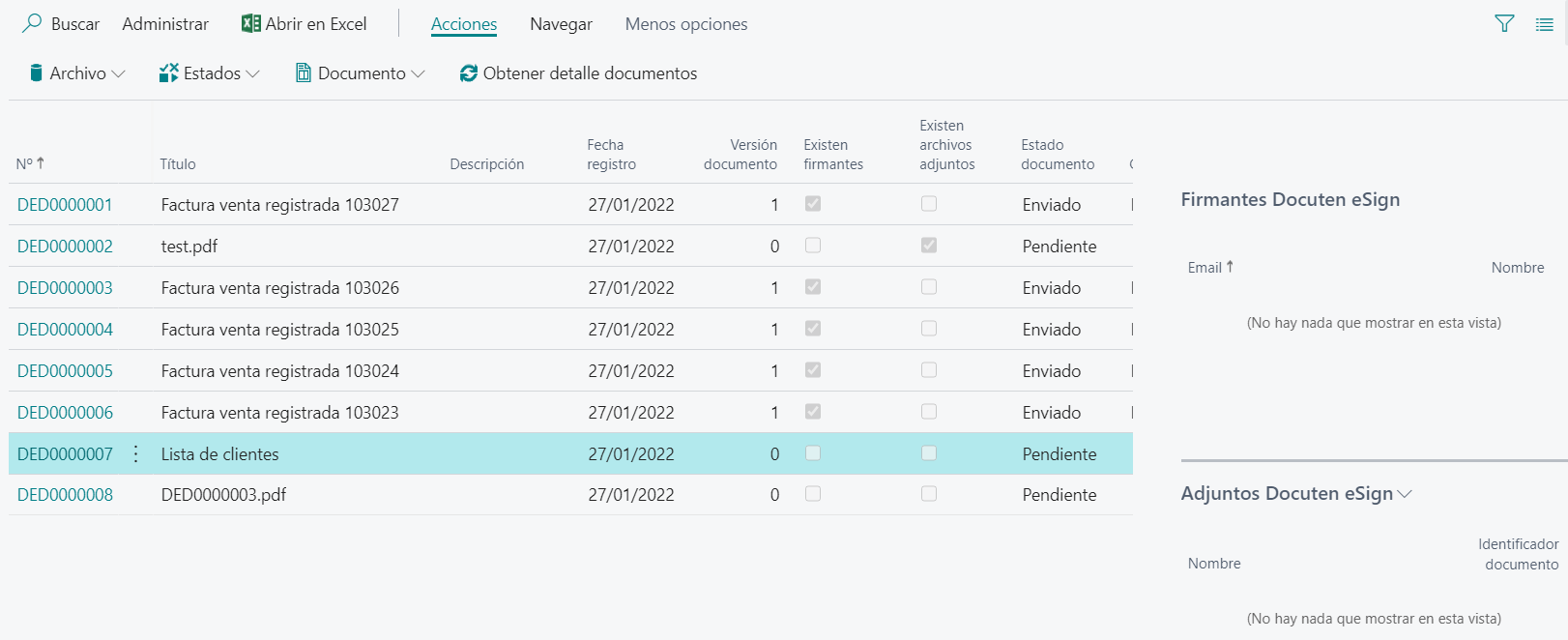
Task: Click the Descripción column header
Action: [486, 164]
